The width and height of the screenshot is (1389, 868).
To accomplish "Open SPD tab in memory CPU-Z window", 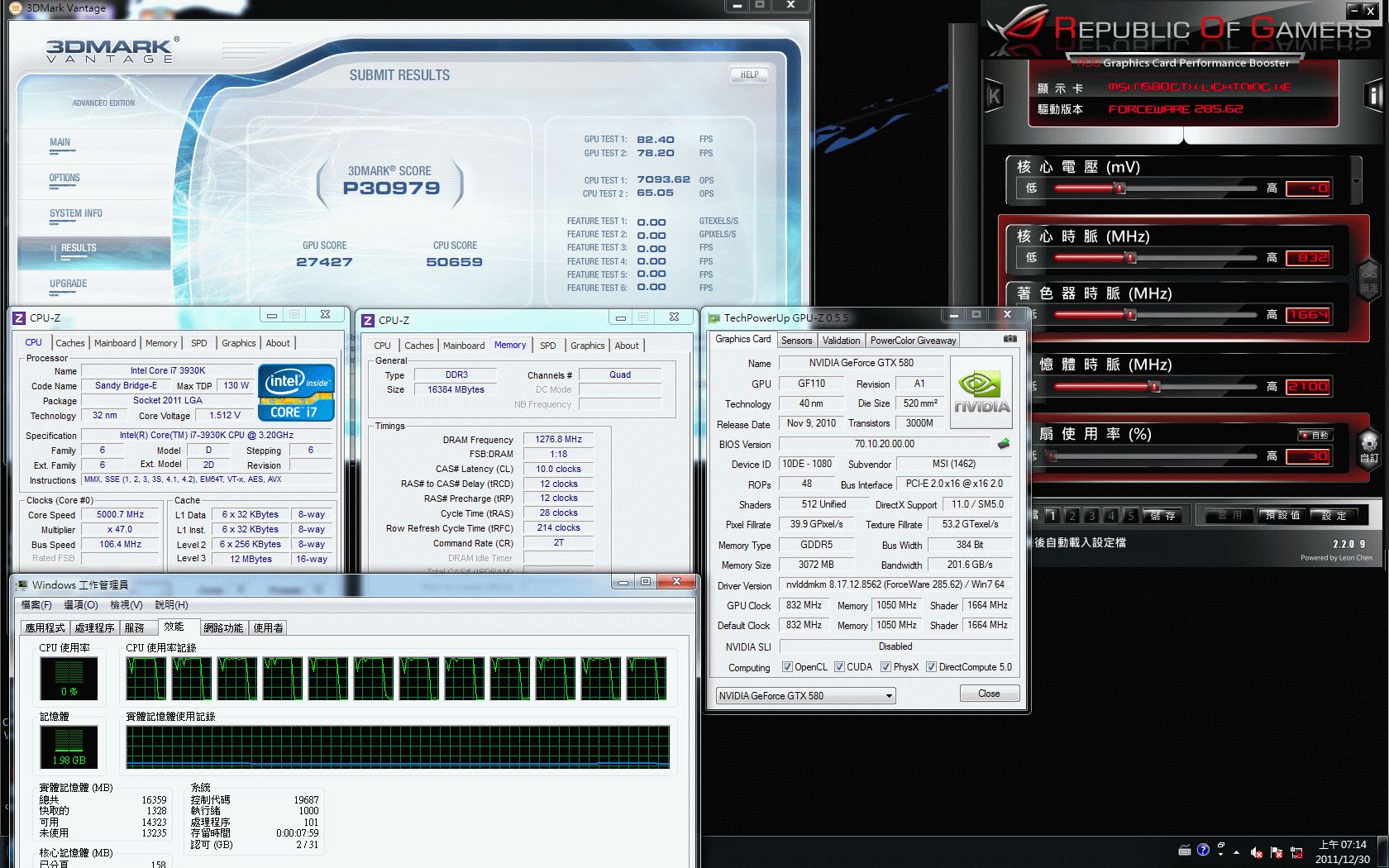I will tap(547, 346).
